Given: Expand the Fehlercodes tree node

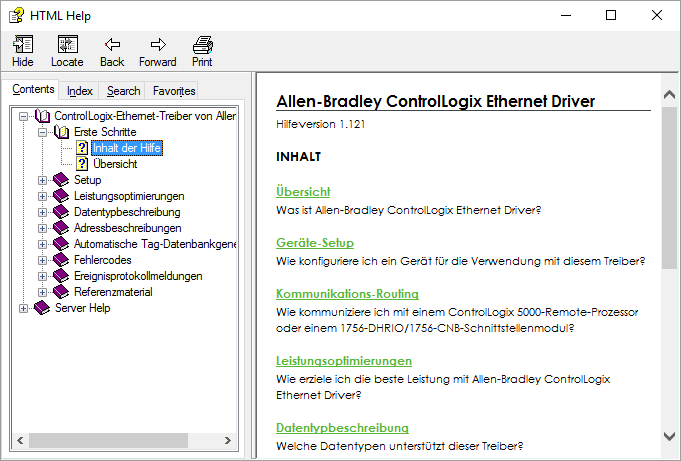Looking at the screenshot, I should [42, 260].
